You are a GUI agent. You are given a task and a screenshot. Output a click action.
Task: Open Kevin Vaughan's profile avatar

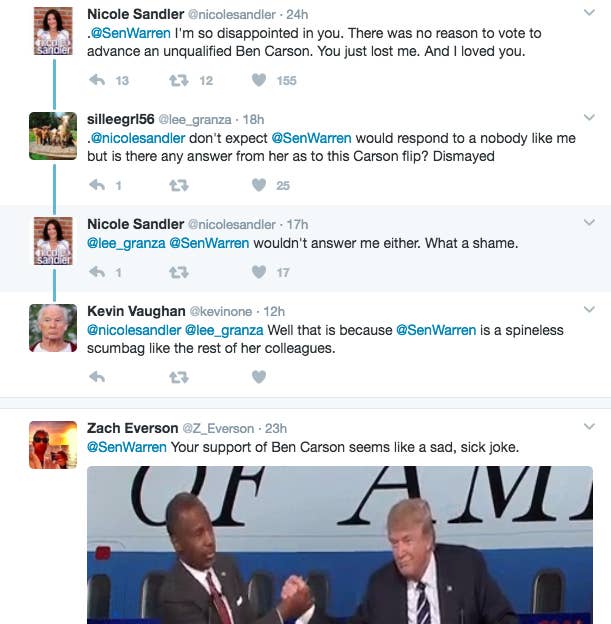[x=53, y=328]
